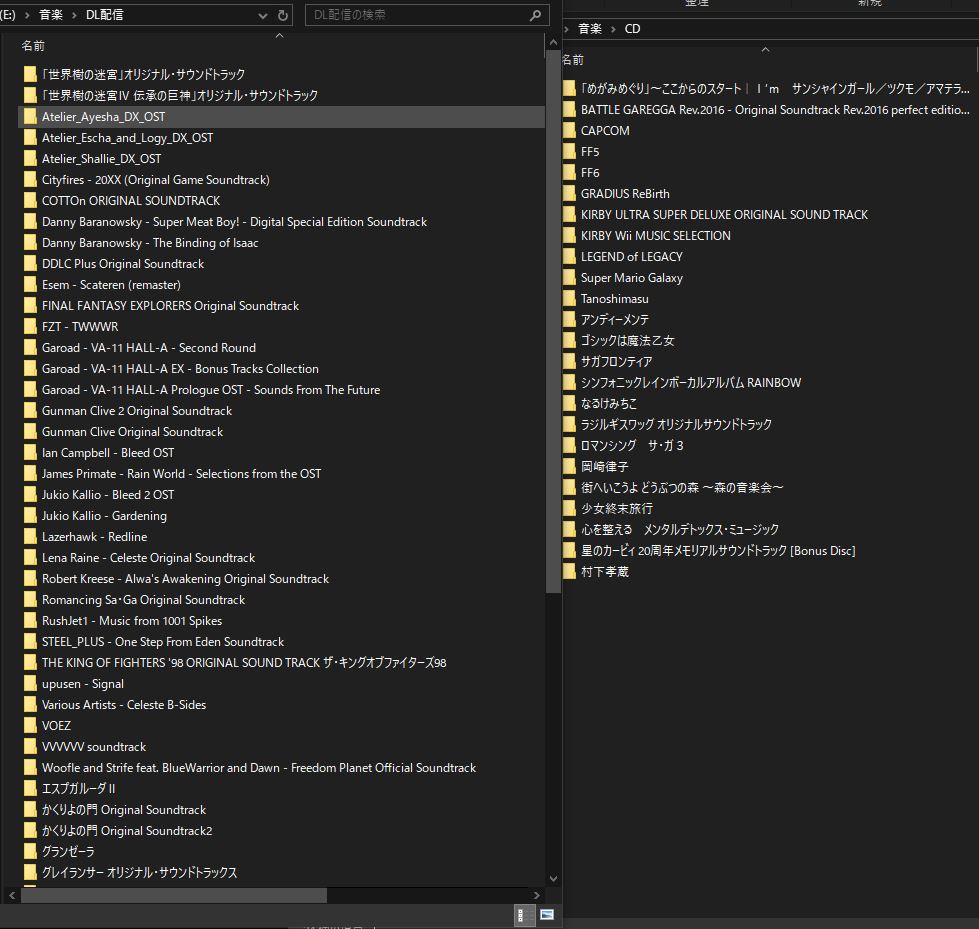Select folder icon of サガフロンティア
The image size is (979, 929).
point(569,362)
